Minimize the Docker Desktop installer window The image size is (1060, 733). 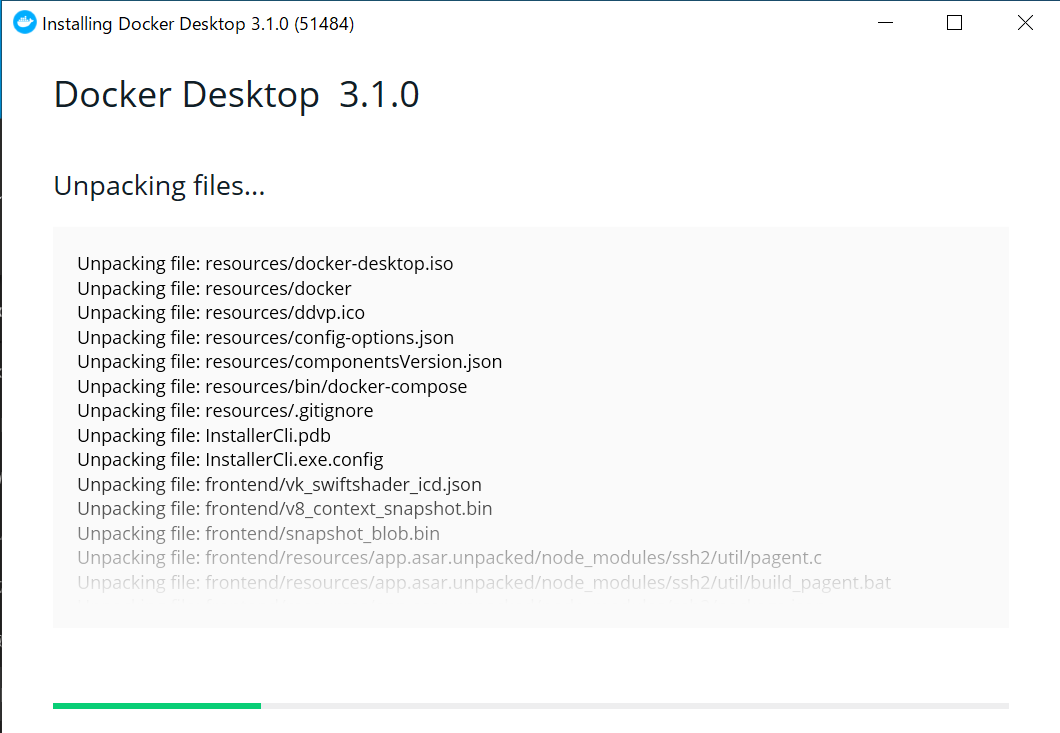click(884, 22)
